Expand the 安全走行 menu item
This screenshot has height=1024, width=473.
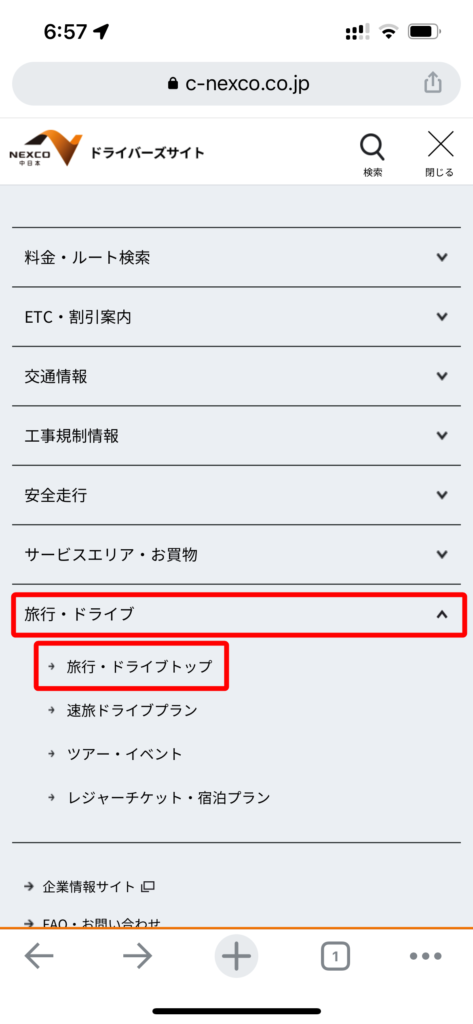click(x=236, y=495)
